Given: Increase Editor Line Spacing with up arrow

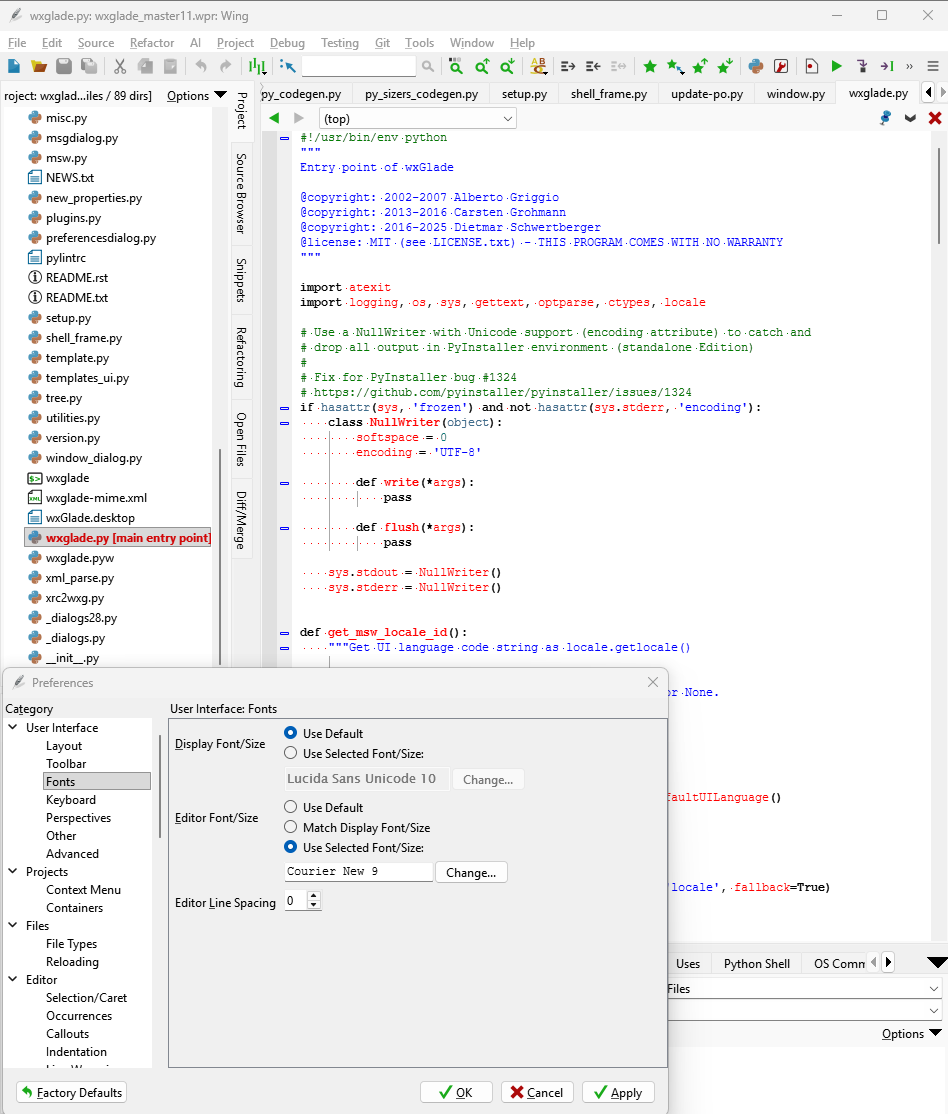Looking at the screenshot, I should click(314, 897).
